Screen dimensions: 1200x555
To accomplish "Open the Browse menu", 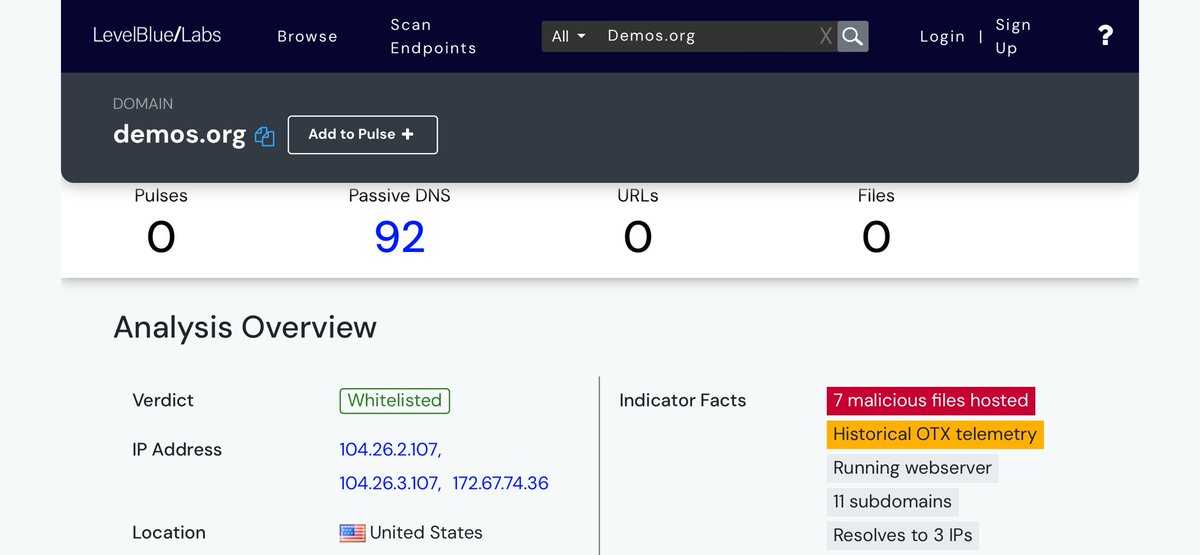I will pyautogui.click(x=307, y=36).
